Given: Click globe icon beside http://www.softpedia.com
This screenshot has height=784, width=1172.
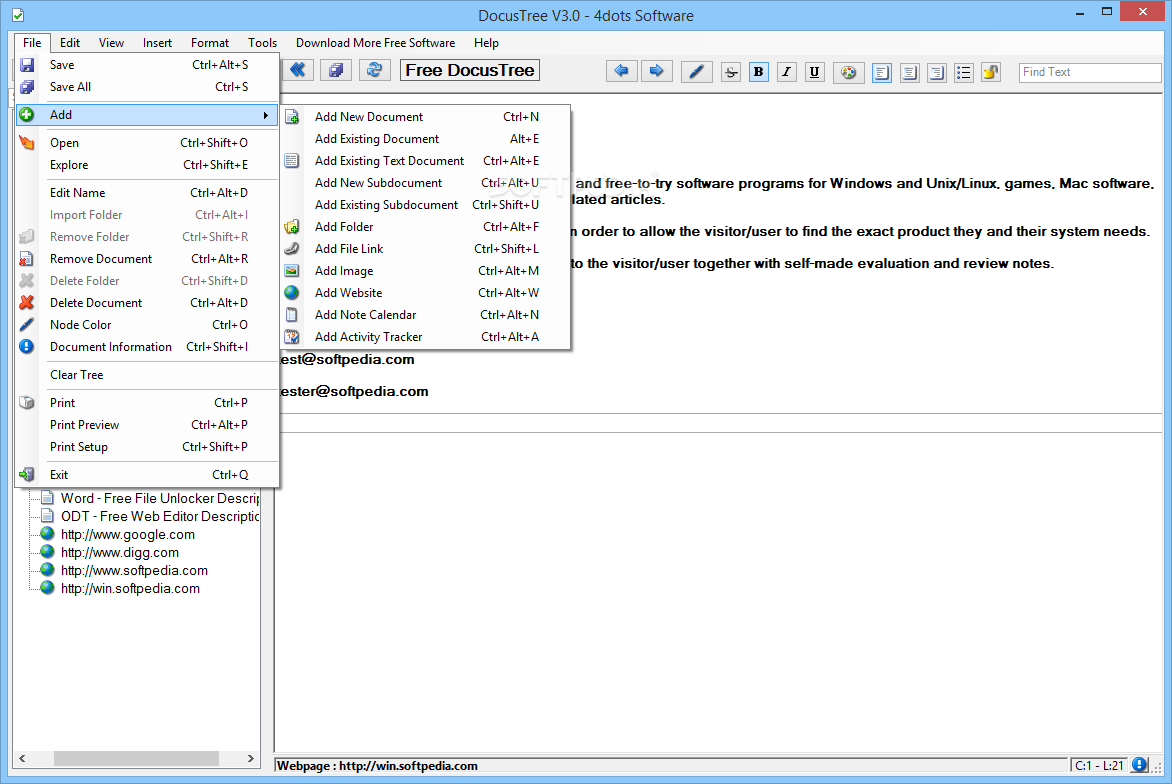Looking at the screenshot, I should [x=47, y=570].
